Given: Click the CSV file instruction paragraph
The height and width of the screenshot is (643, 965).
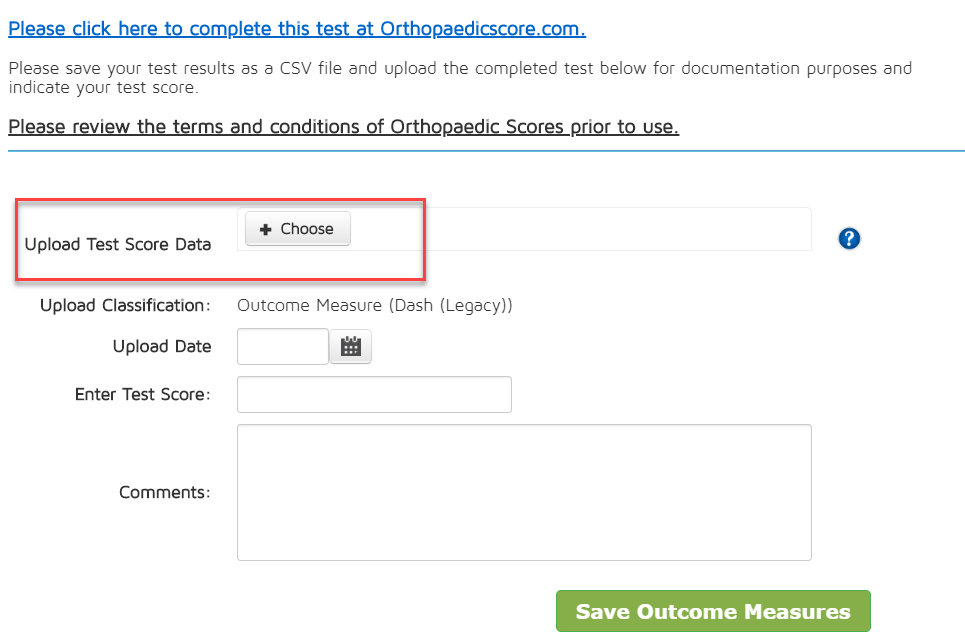Looking at the screenshot, I should 460,78.
